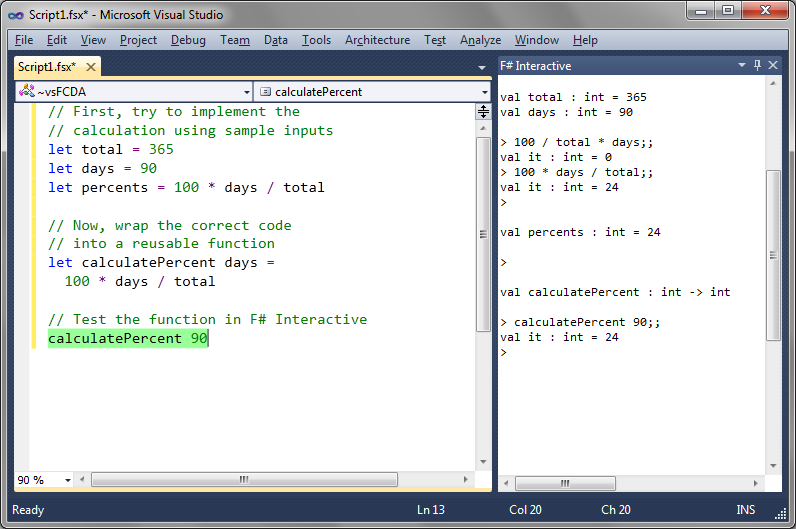
Task: Click '> calculatePercent 90;;' in F# Interactive
Action: (x=580, y=322)
